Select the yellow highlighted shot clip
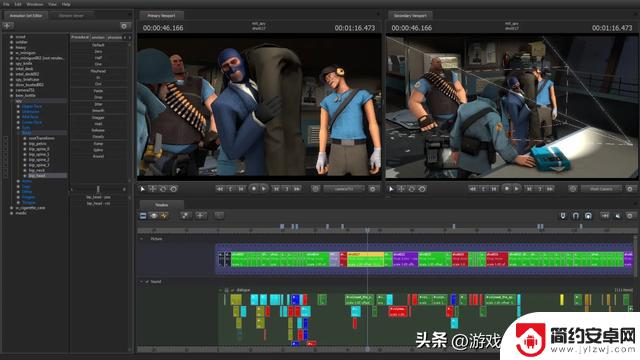 (x=365, y=259)
